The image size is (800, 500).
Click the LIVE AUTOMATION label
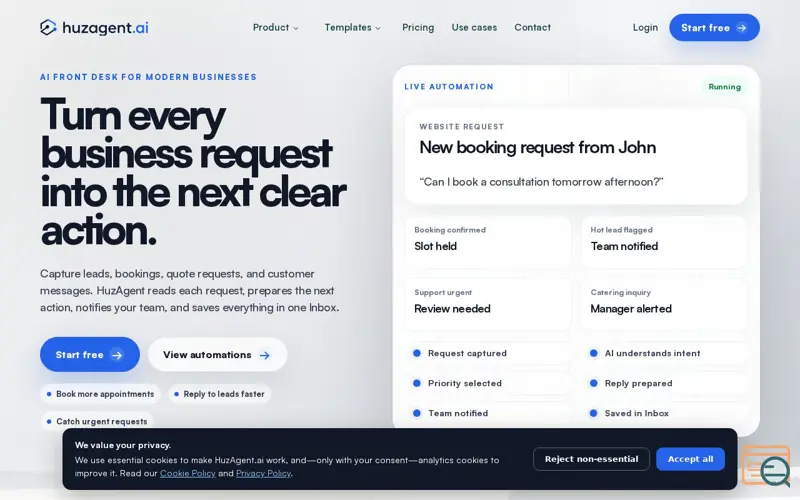click(449, 87)
